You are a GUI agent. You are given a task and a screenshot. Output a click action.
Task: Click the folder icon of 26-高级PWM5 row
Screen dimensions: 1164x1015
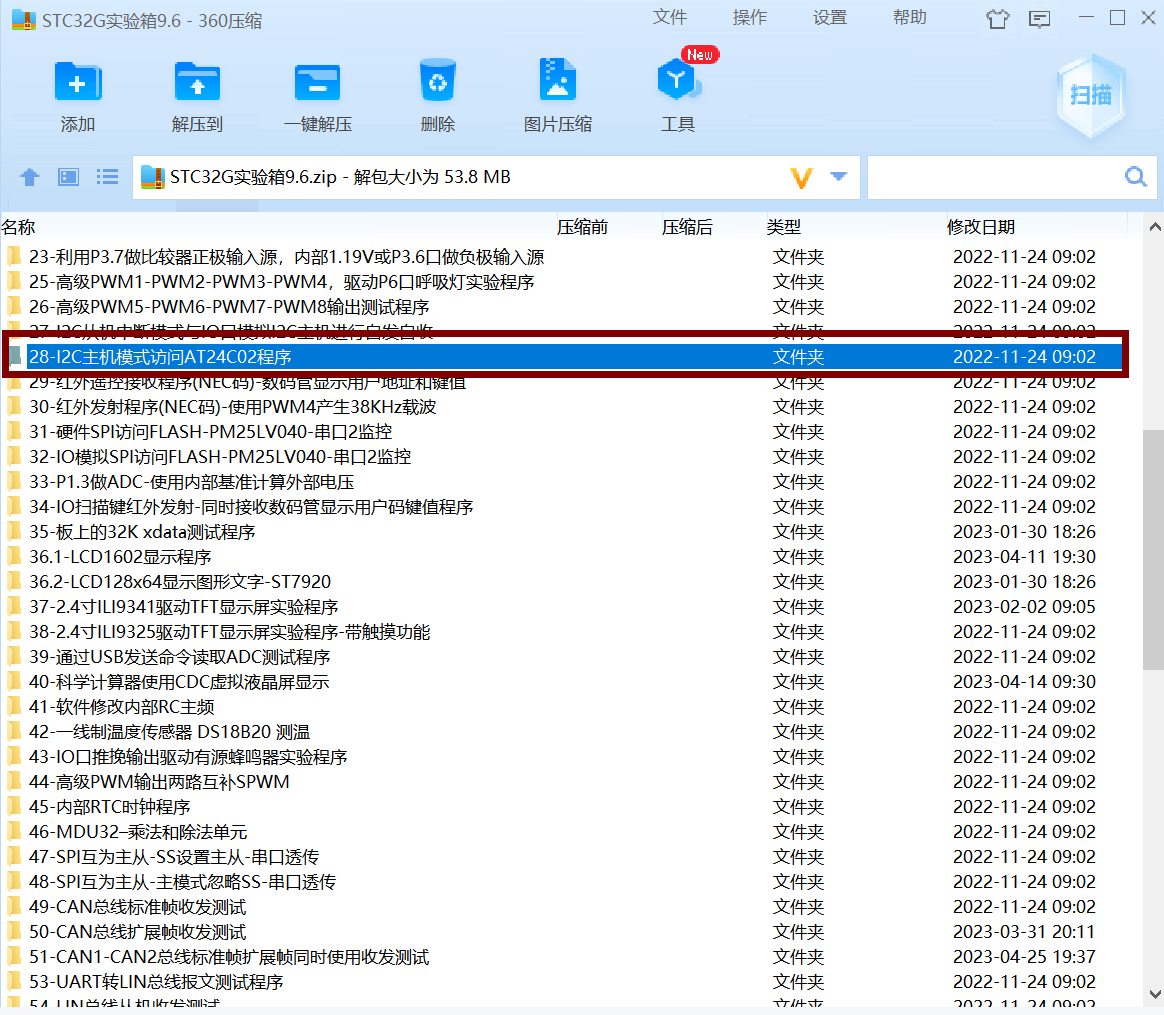14,307
